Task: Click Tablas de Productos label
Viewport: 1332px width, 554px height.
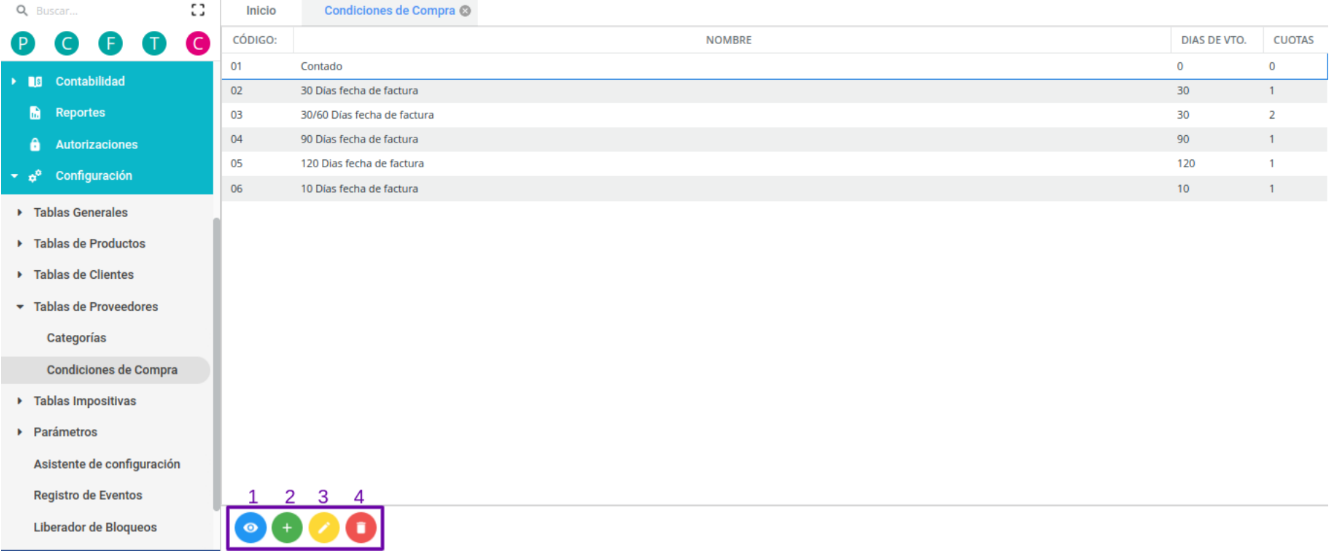Action: tap(89, 244)
